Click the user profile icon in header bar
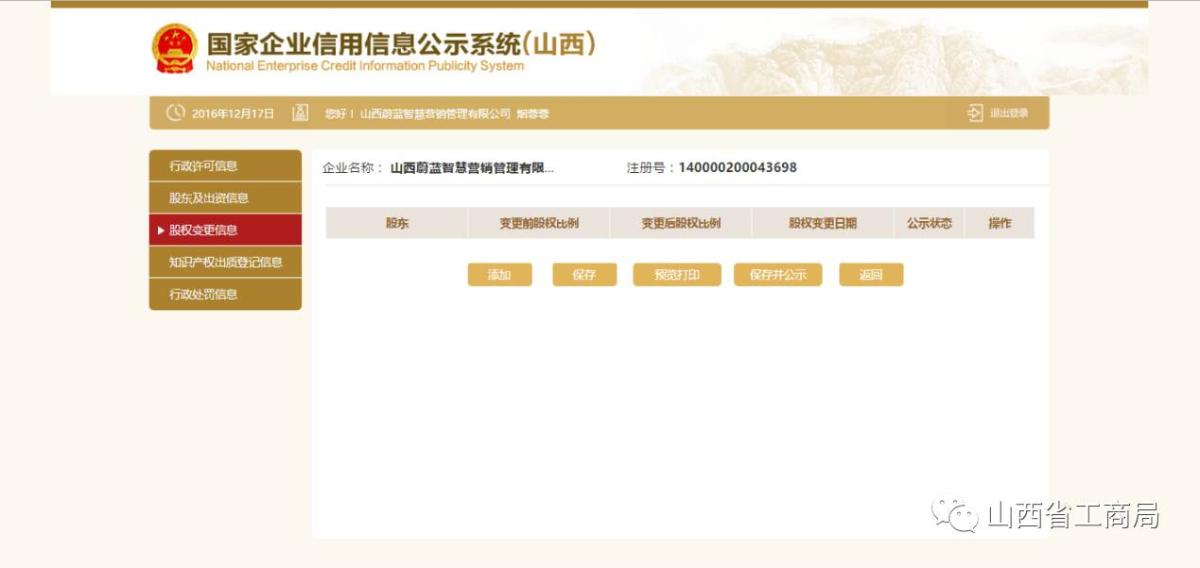The height and width of the screenshot is (568, 1200). pos(300,113)
